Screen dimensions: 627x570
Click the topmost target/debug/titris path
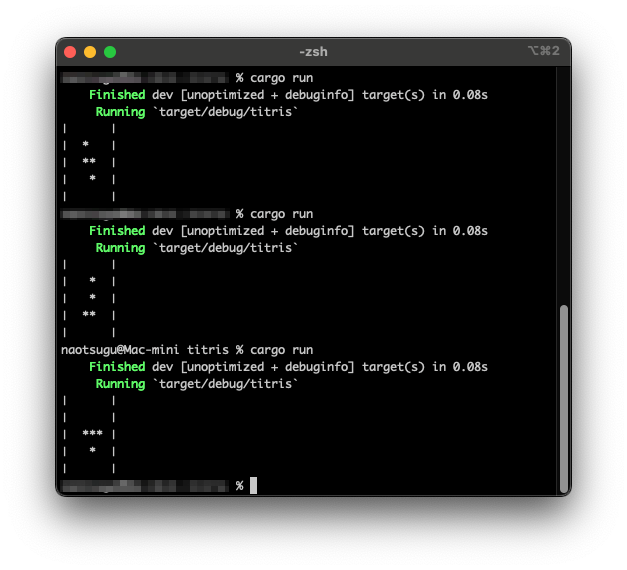click(225, 111)
